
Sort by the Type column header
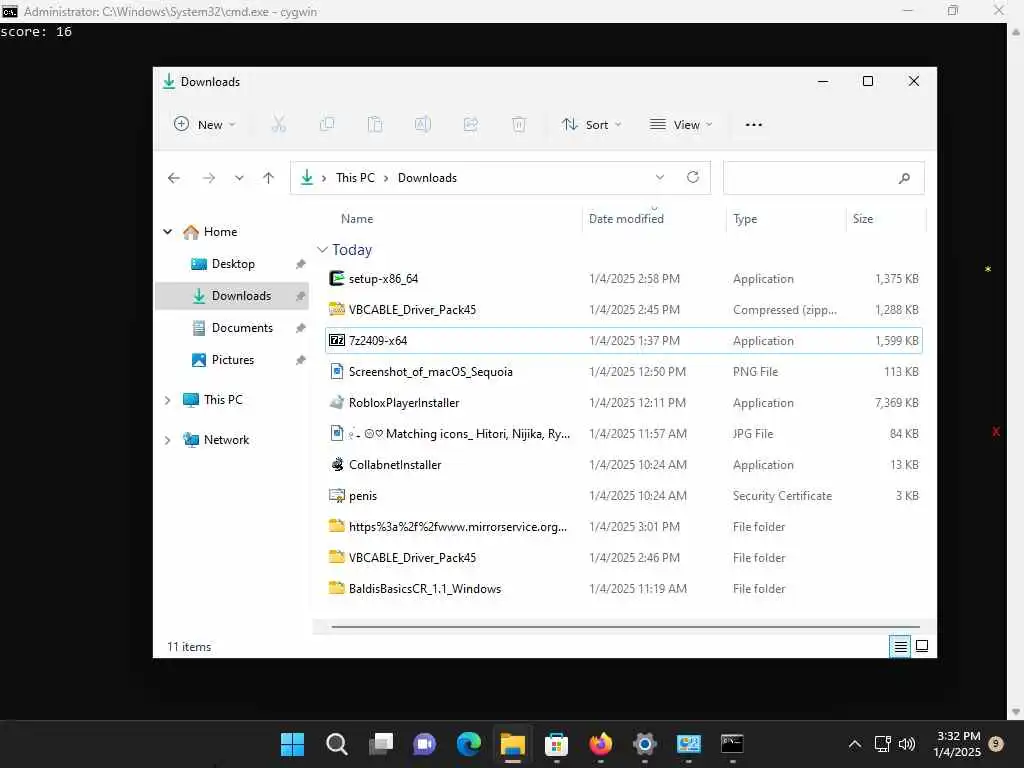(x=745, y=219)
